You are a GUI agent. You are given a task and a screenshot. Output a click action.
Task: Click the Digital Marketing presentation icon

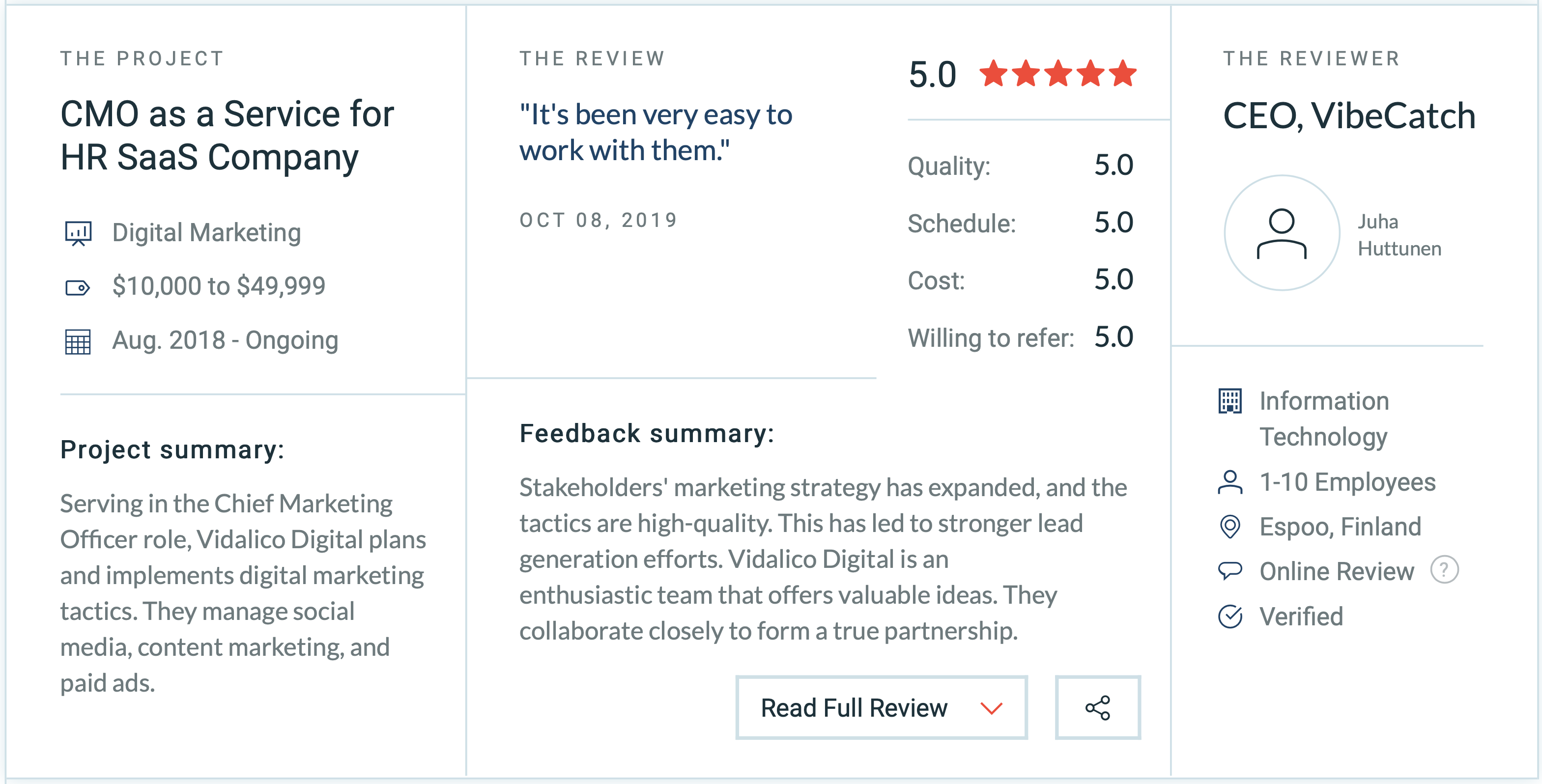click(78, 233)
